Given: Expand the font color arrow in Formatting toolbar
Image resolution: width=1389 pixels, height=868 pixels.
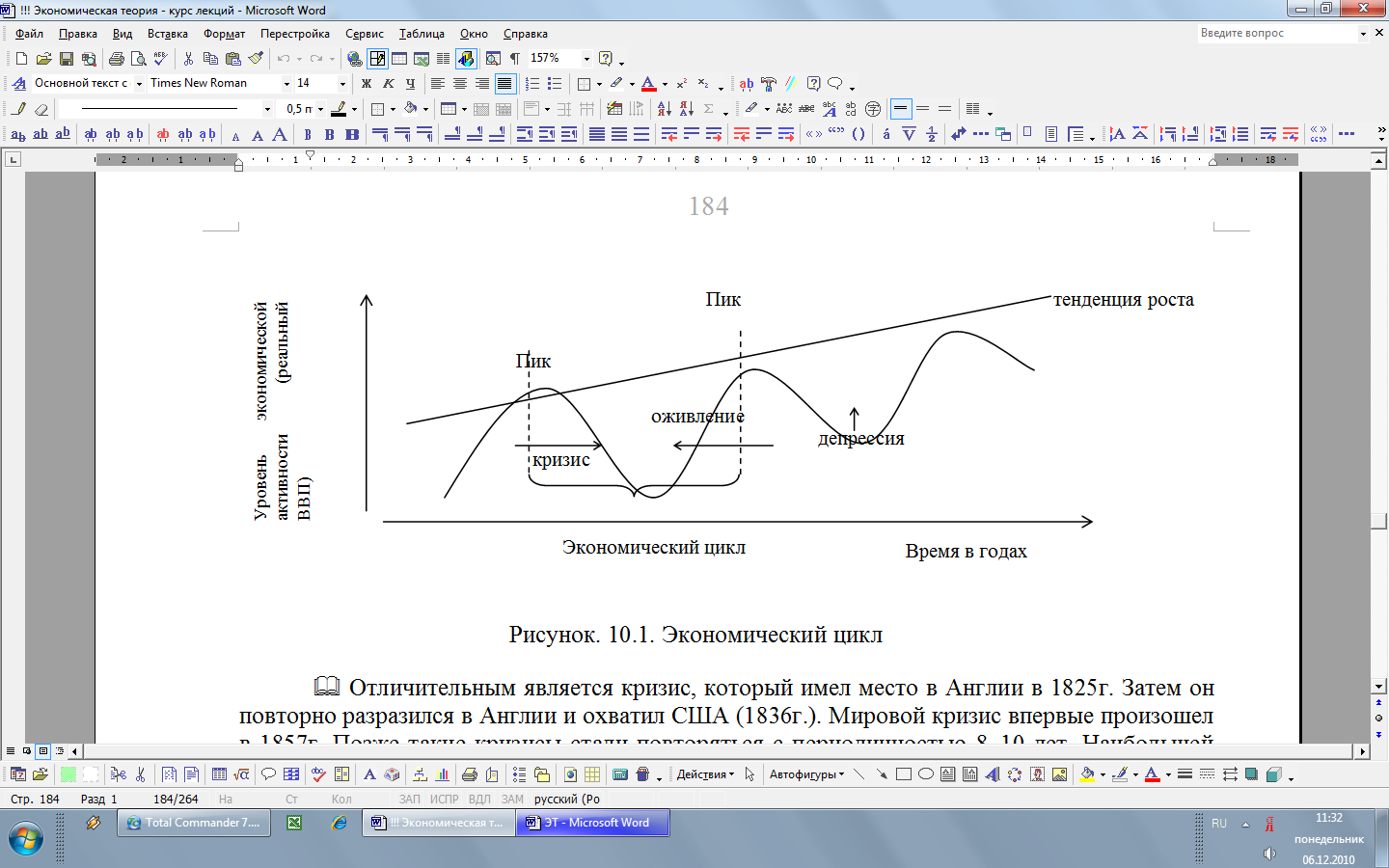Looking at the screenshot, I should 665,84.
